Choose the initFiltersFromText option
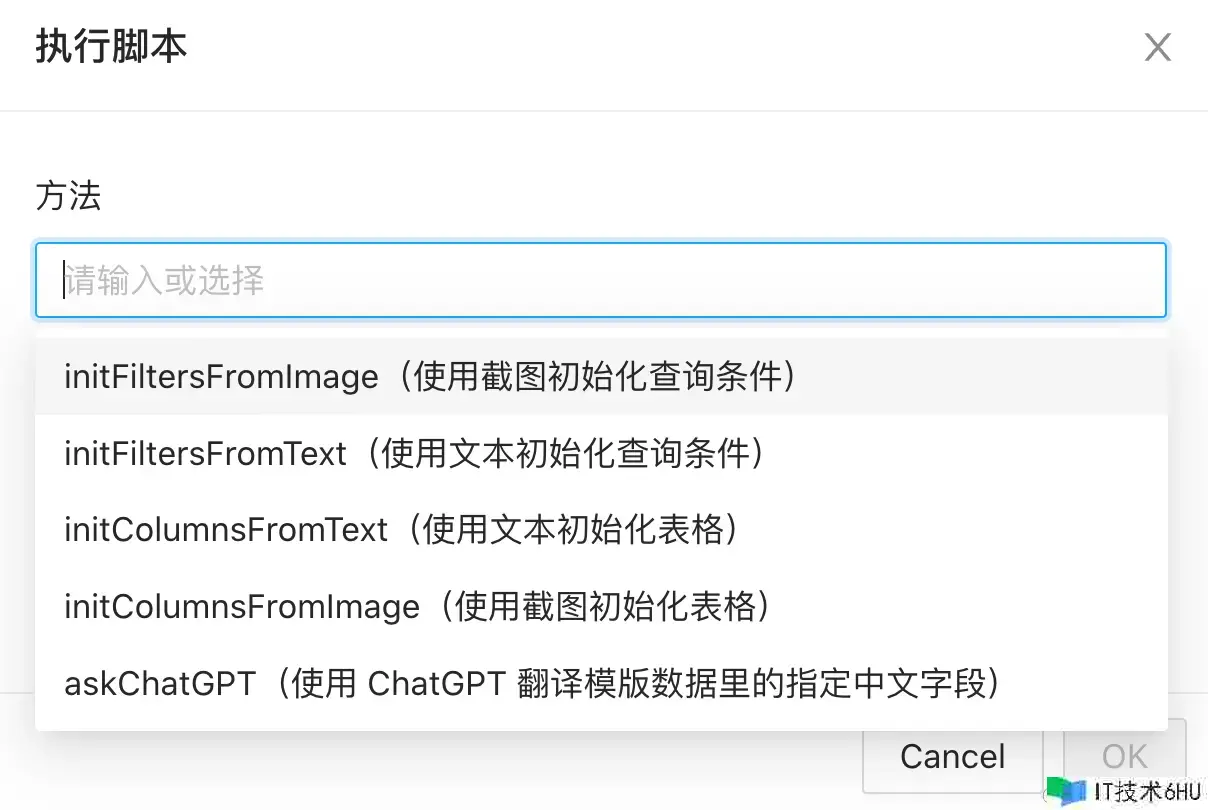The width and height of the screenshot is (1208, 810). (601, 454)
